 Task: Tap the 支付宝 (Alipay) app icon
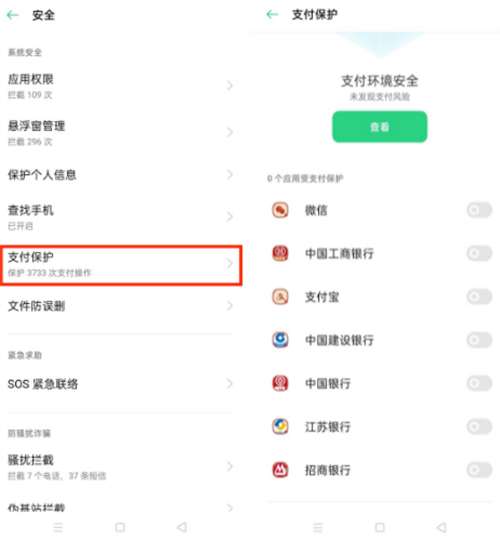pyautogui.click(x=280, y=297)
